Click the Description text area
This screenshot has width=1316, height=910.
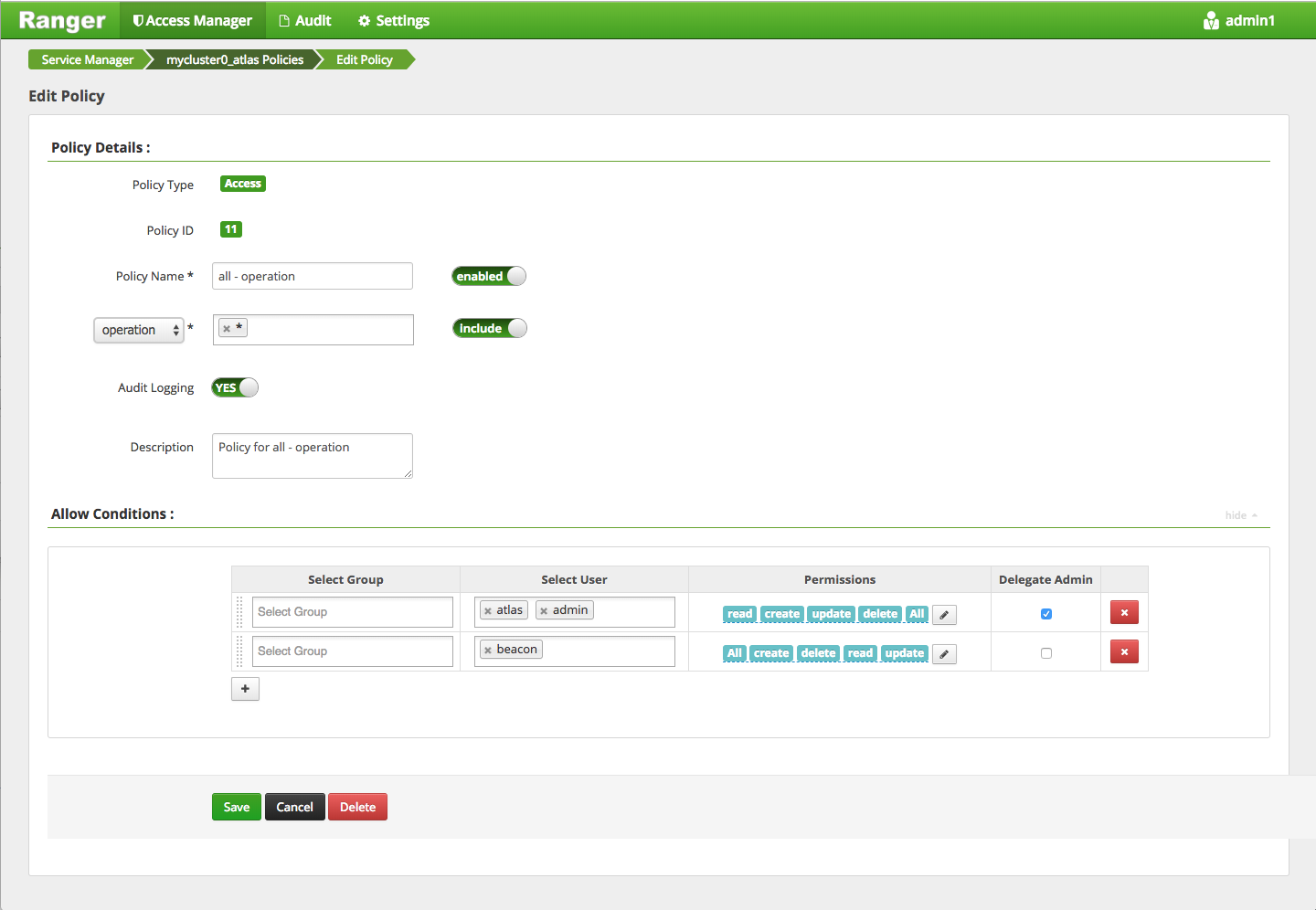313,456
